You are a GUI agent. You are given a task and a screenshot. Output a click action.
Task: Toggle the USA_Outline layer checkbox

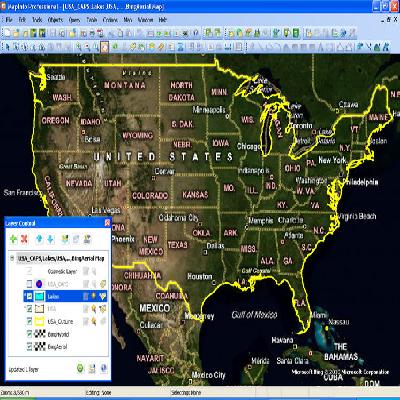click(29, 322)
